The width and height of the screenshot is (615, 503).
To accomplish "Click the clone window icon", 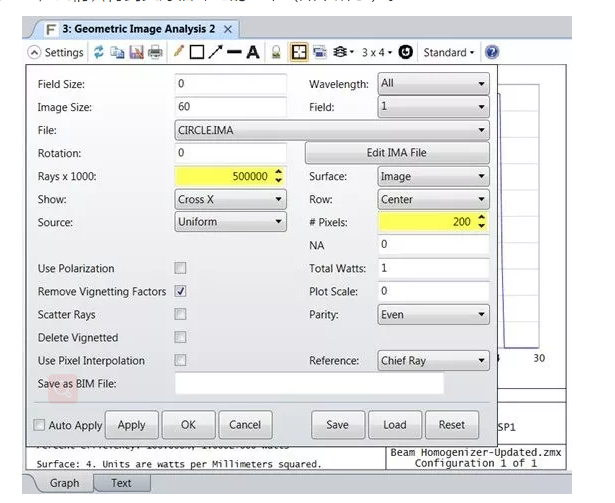I will [320, 52].
